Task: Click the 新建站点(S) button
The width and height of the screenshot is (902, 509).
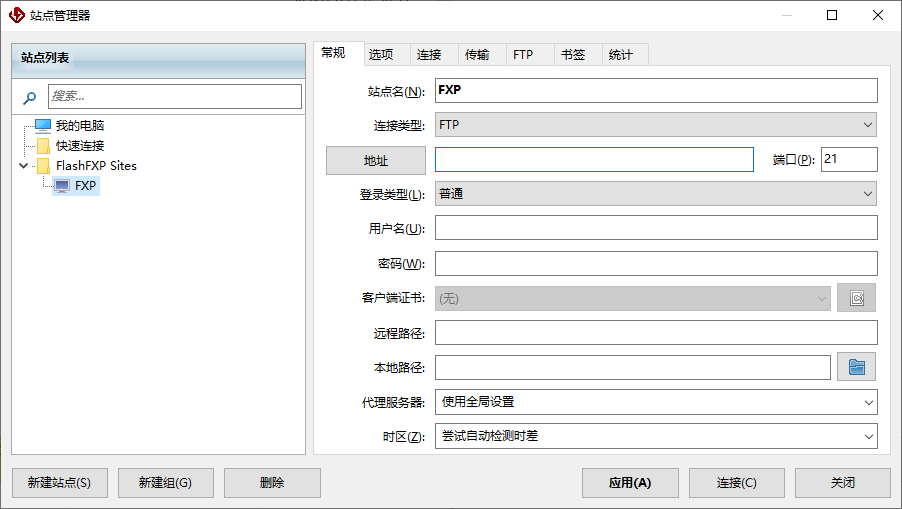Action: point(59,483)
